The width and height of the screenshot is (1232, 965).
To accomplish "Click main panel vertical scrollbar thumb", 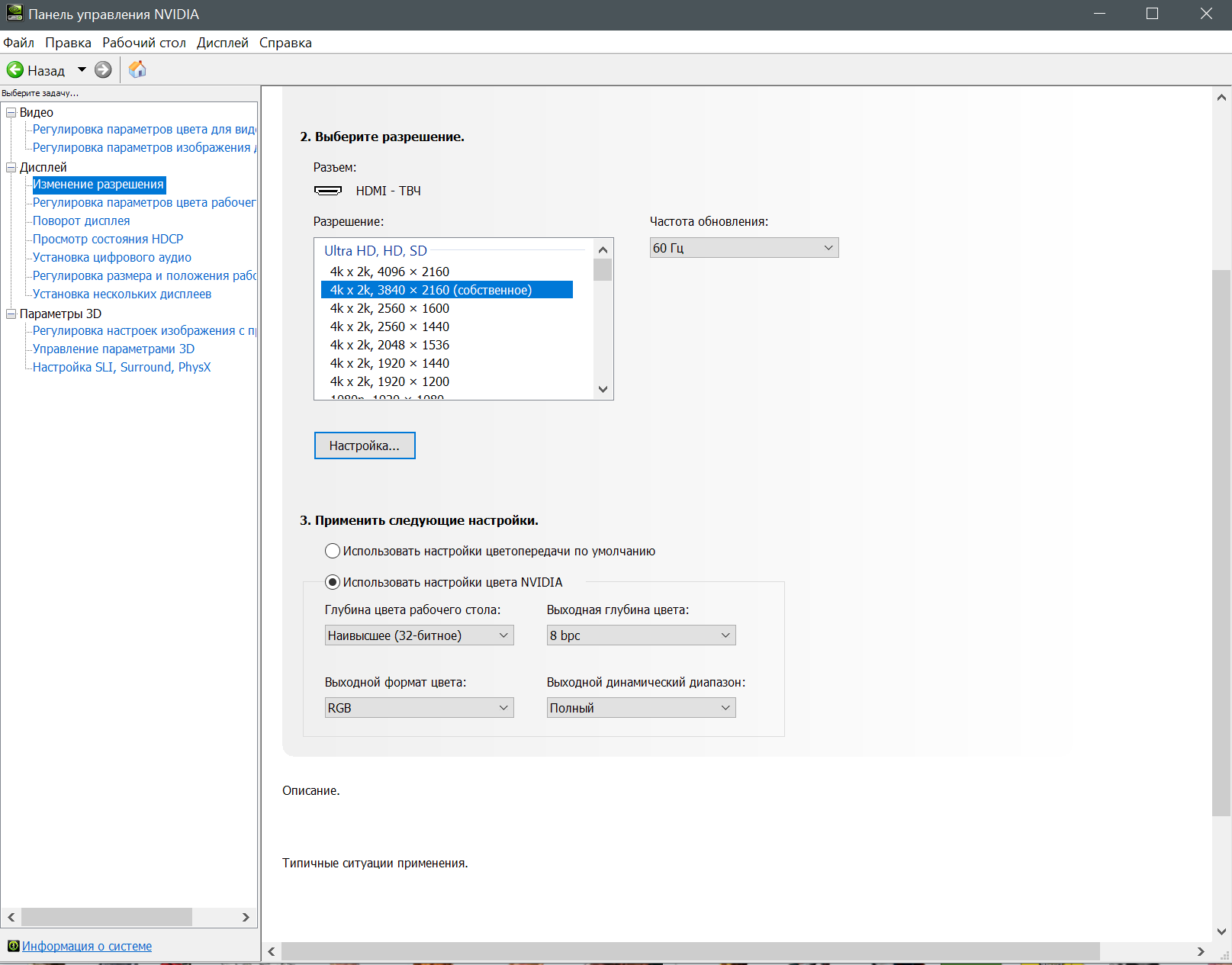I will tap(1221, 542).
